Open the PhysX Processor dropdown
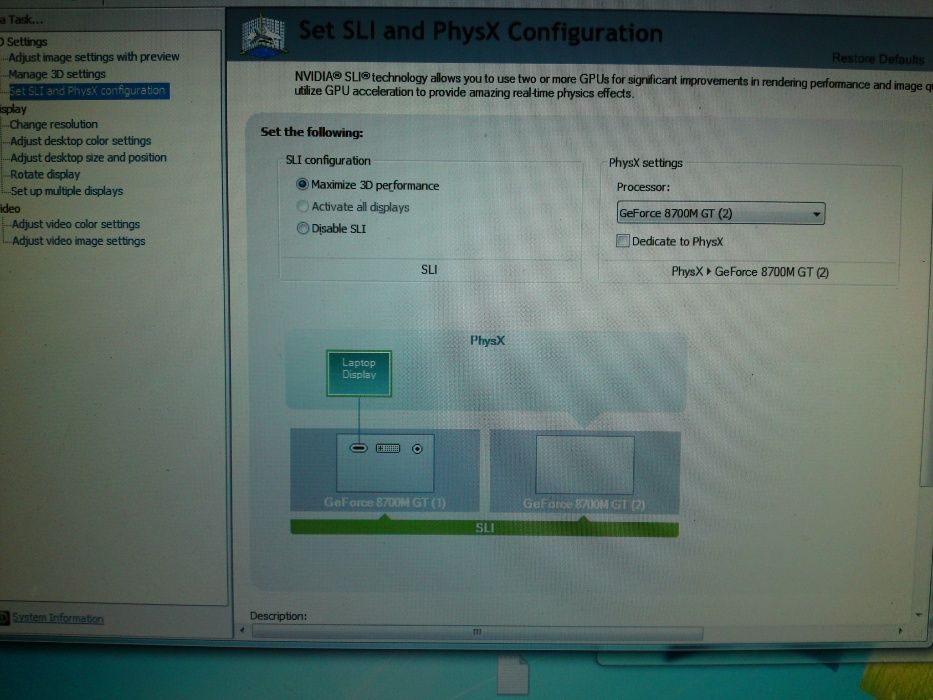Screen dimensions: 933x700 721,213
